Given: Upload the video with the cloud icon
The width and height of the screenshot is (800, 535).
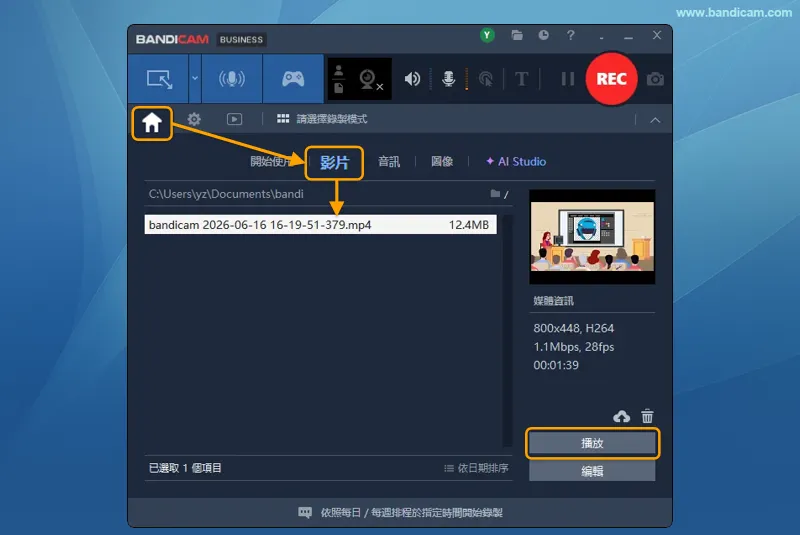Looking at the screenshot, I should click(621, 417).
